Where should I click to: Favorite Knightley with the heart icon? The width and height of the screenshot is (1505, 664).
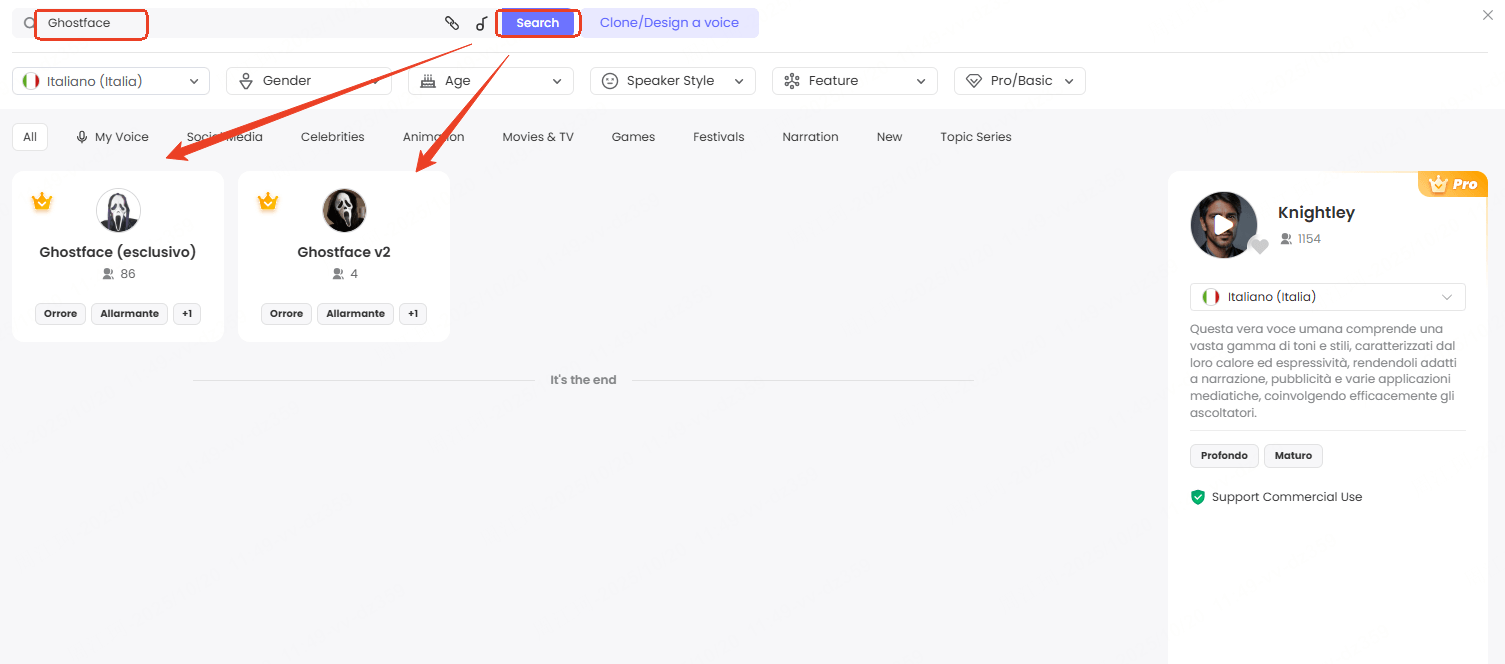click(1259, 246)
